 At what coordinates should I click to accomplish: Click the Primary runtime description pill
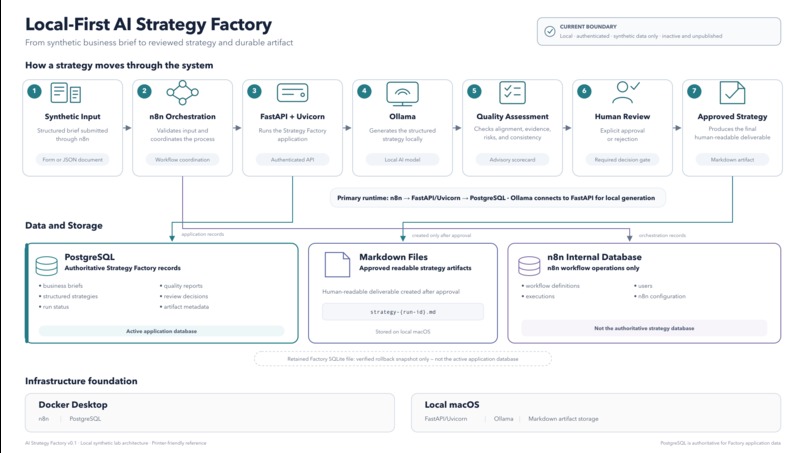(x=498, y=198)
